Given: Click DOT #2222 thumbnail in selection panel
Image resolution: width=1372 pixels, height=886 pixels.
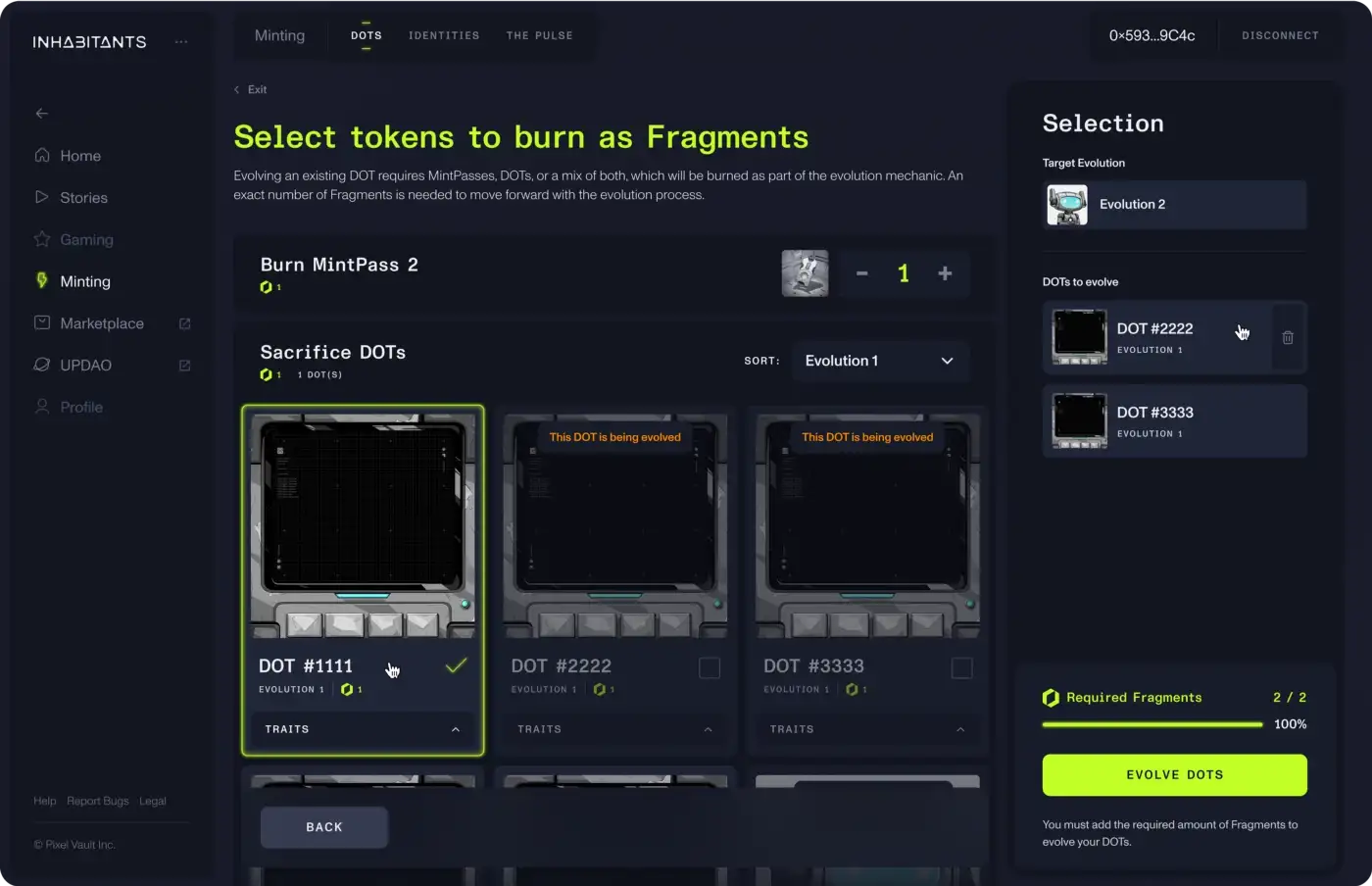Looking at the screenshot, I should click(1079, 337).
